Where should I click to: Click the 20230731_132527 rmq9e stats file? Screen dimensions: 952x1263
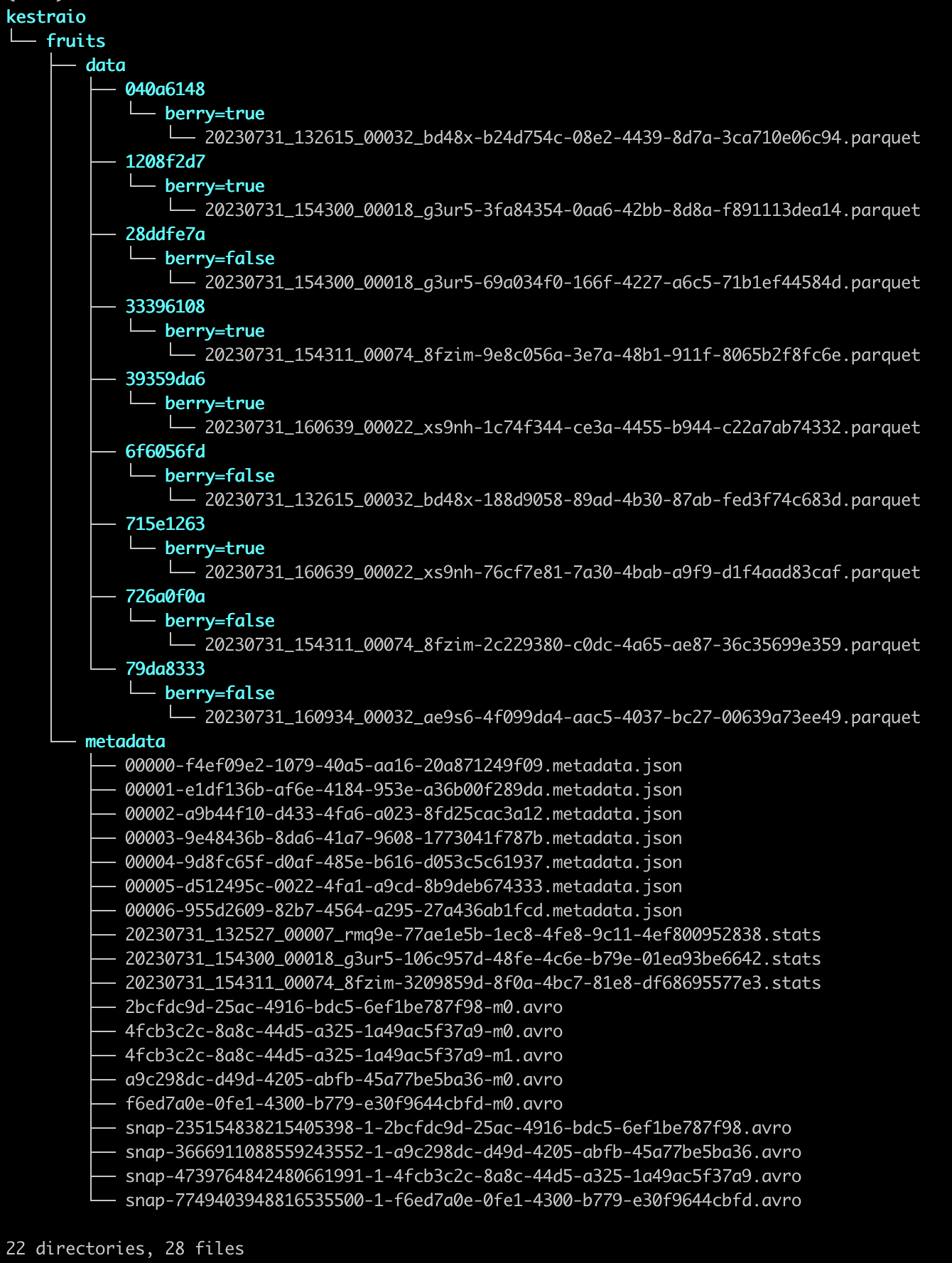[472, 935]
